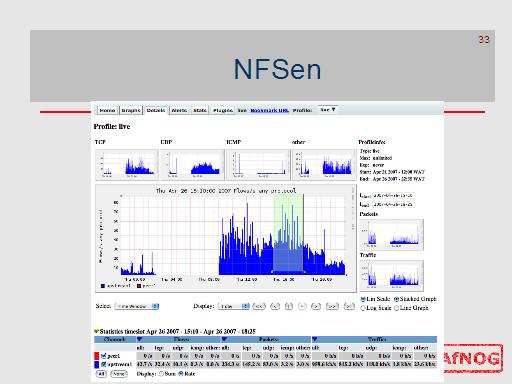The image size is (512, 384).
Task: Collapse the Flows column arrow
Action: (x=139, y=339)
